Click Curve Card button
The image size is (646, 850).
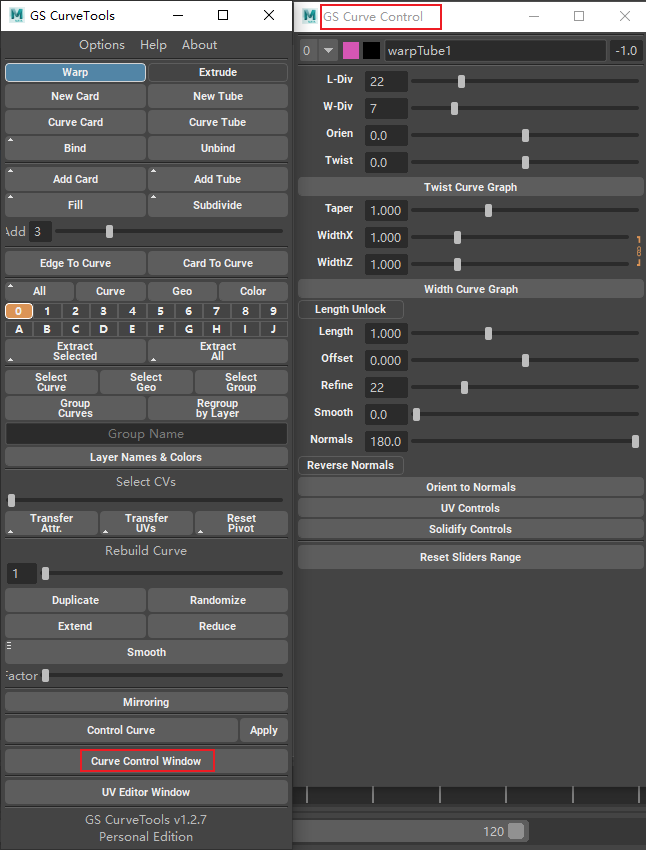click(x=75, y=122)
